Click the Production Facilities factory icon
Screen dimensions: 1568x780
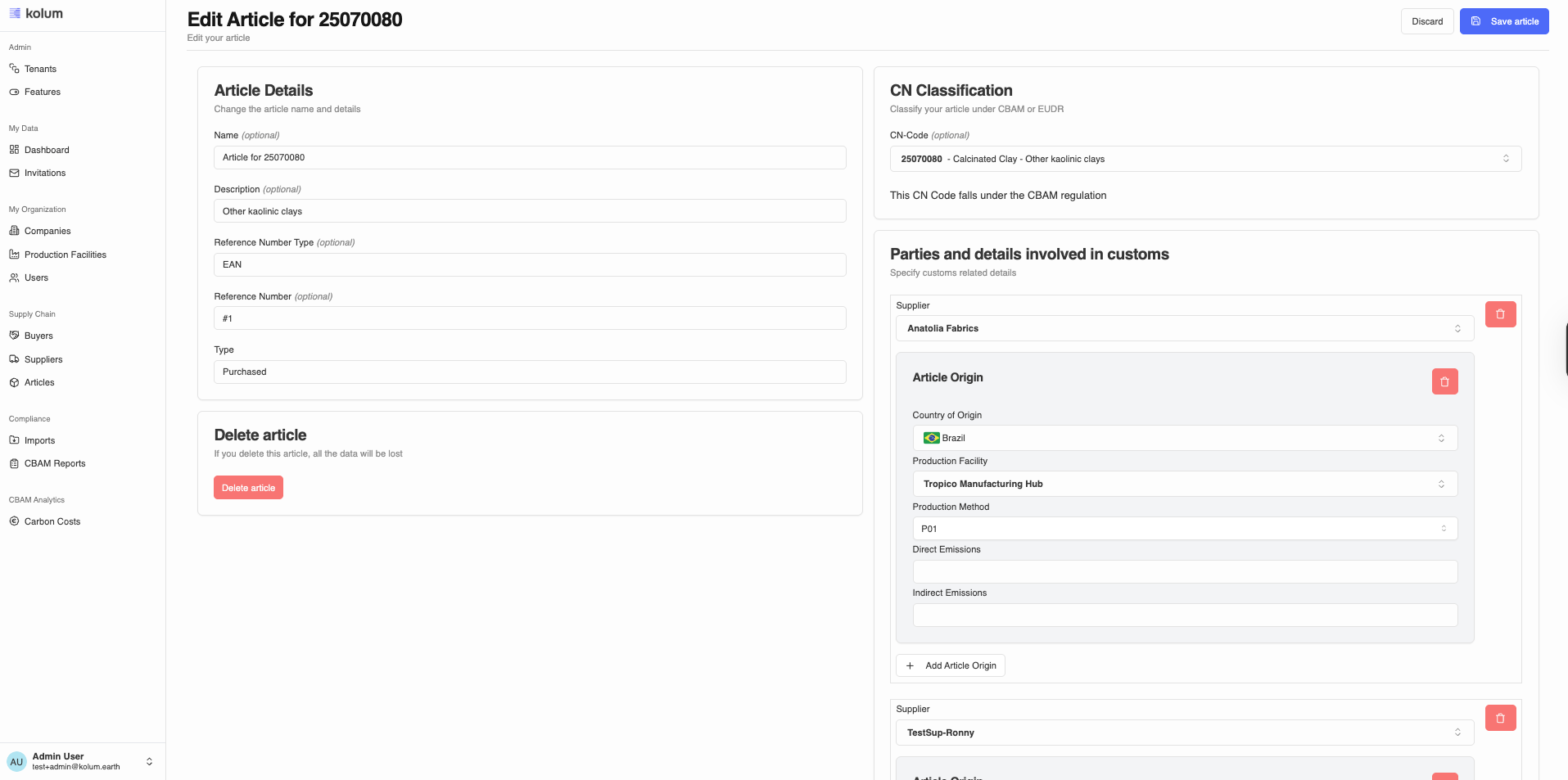coord(14,255)
